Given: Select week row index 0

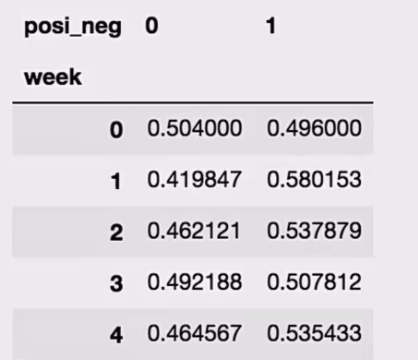Looking at the screenshot, I should coord(116,130).
